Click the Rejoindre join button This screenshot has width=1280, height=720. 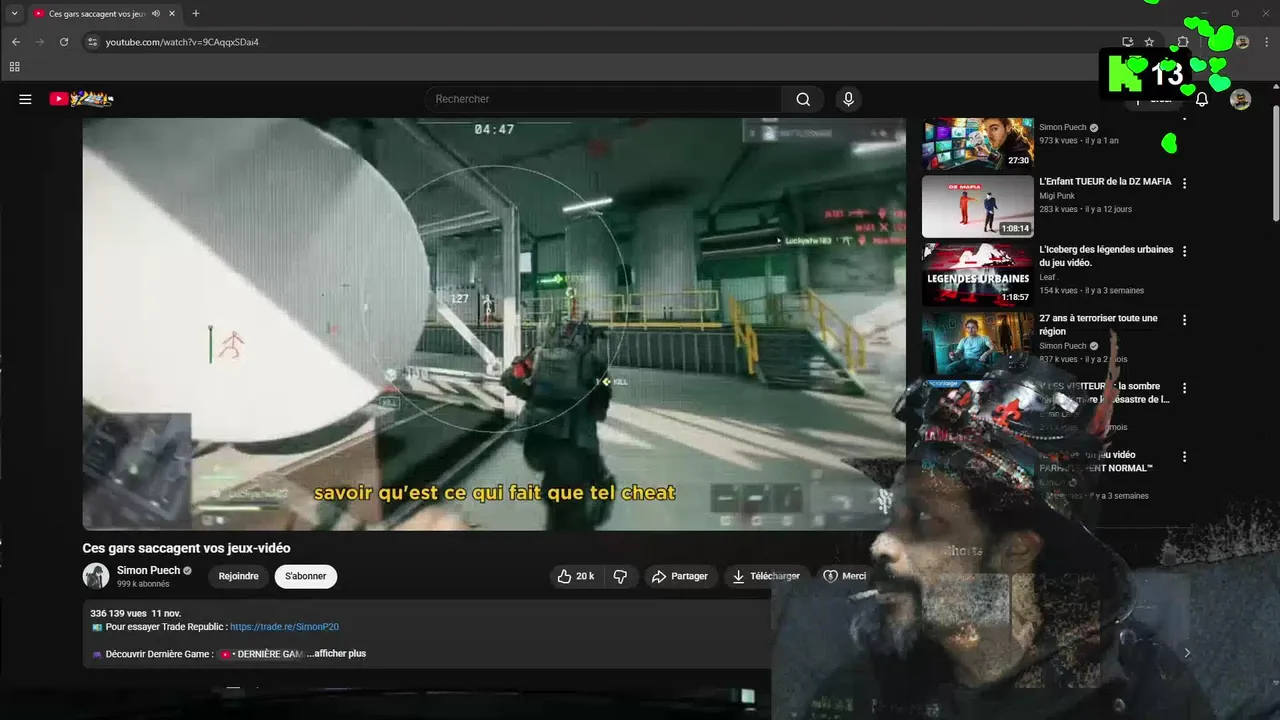[238, 576]
